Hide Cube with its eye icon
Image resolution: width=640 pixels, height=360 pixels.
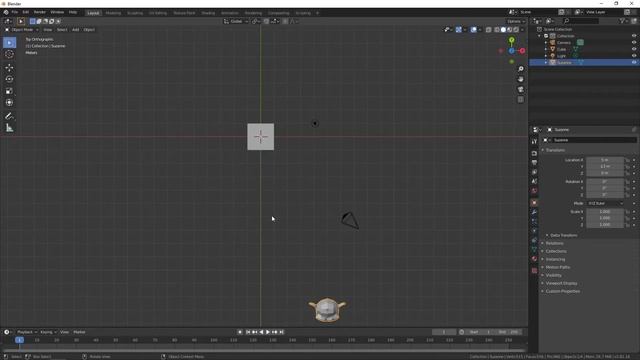634,49
